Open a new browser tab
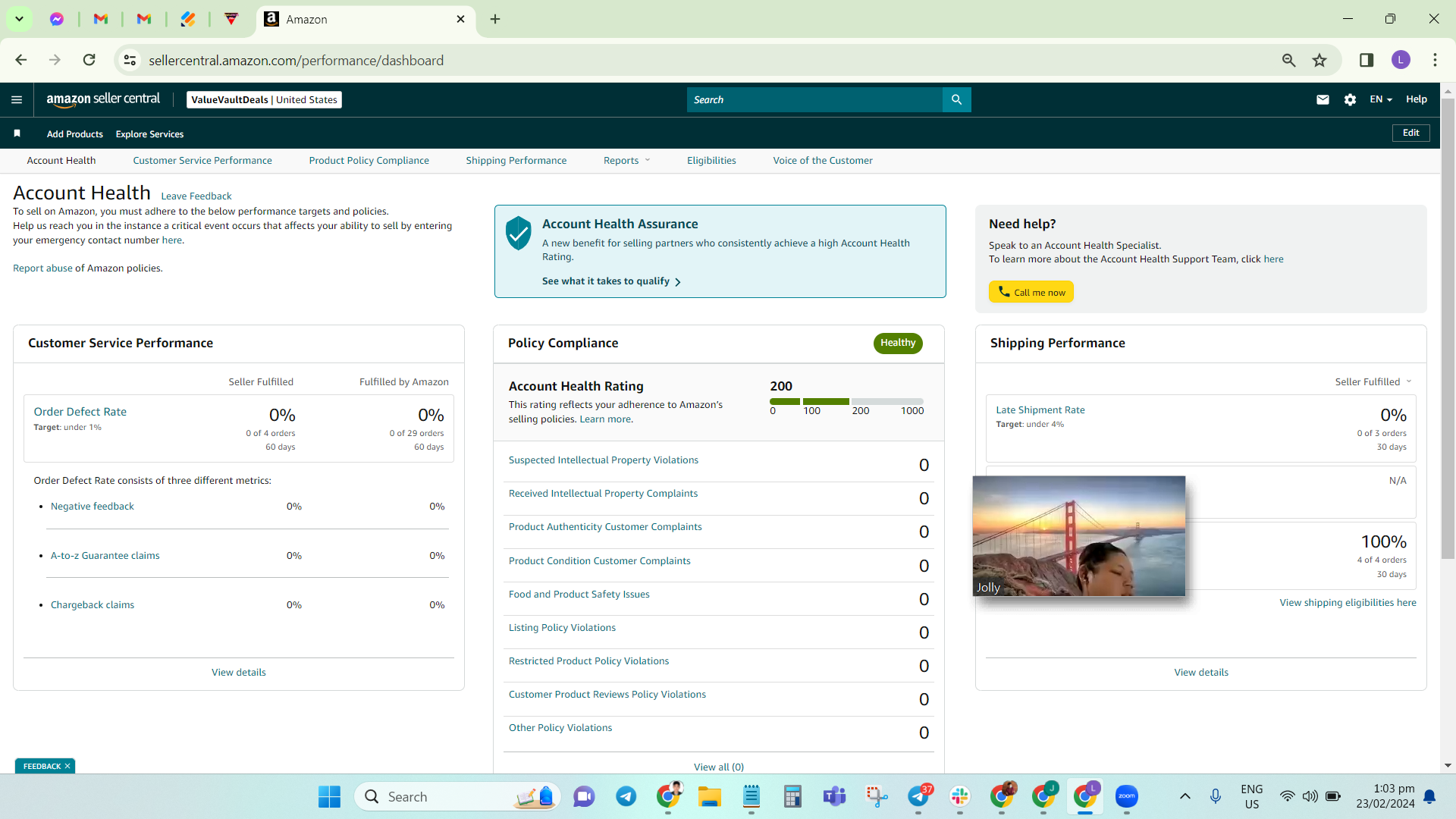 click(495, 19)
